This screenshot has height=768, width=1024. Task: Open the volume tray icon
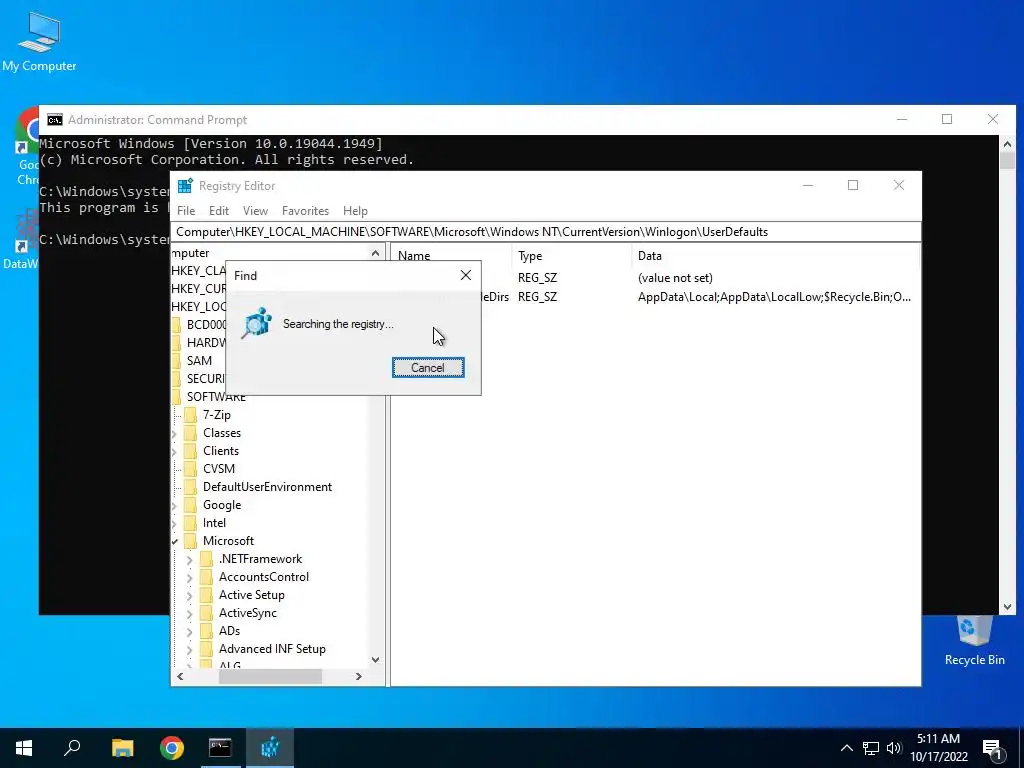[x=894, y=748]
